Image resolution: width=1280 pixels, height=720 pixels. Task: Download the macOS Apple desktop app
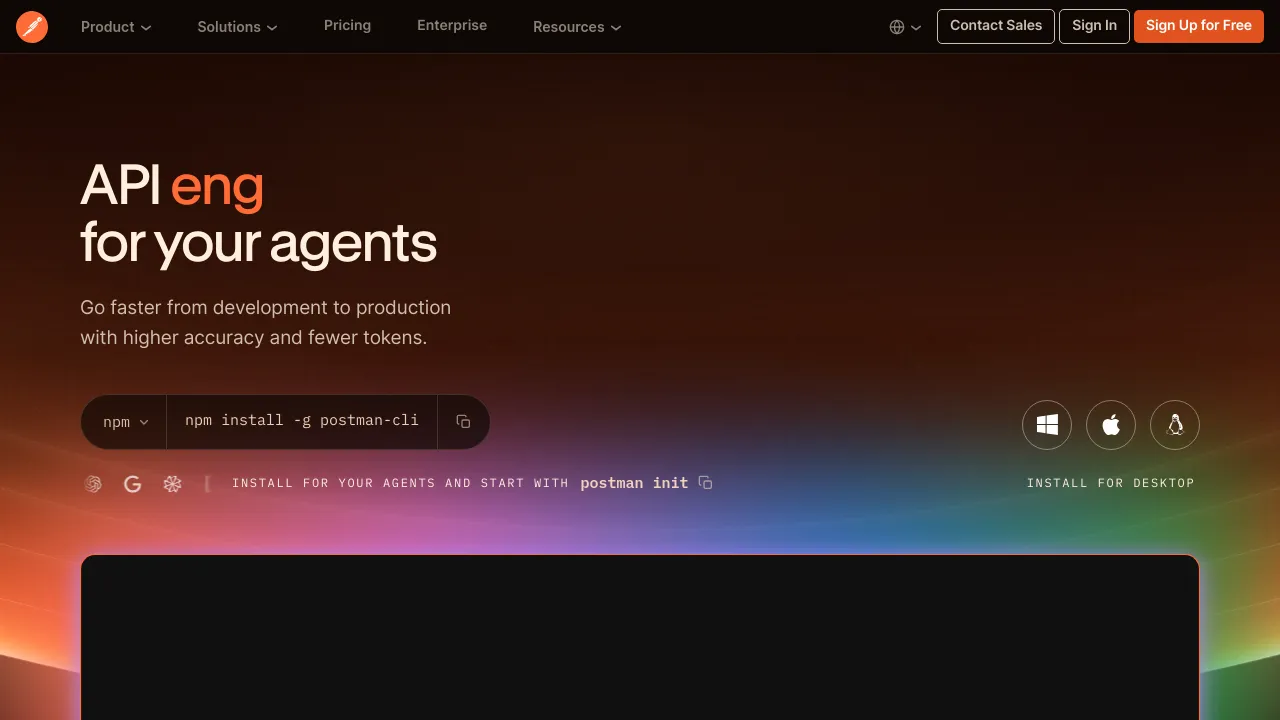coord(1111,425)
